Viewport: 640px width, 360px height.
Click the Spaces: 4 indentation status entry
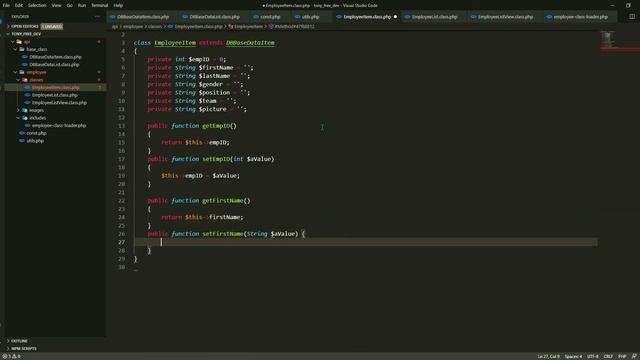pos(573,357)
